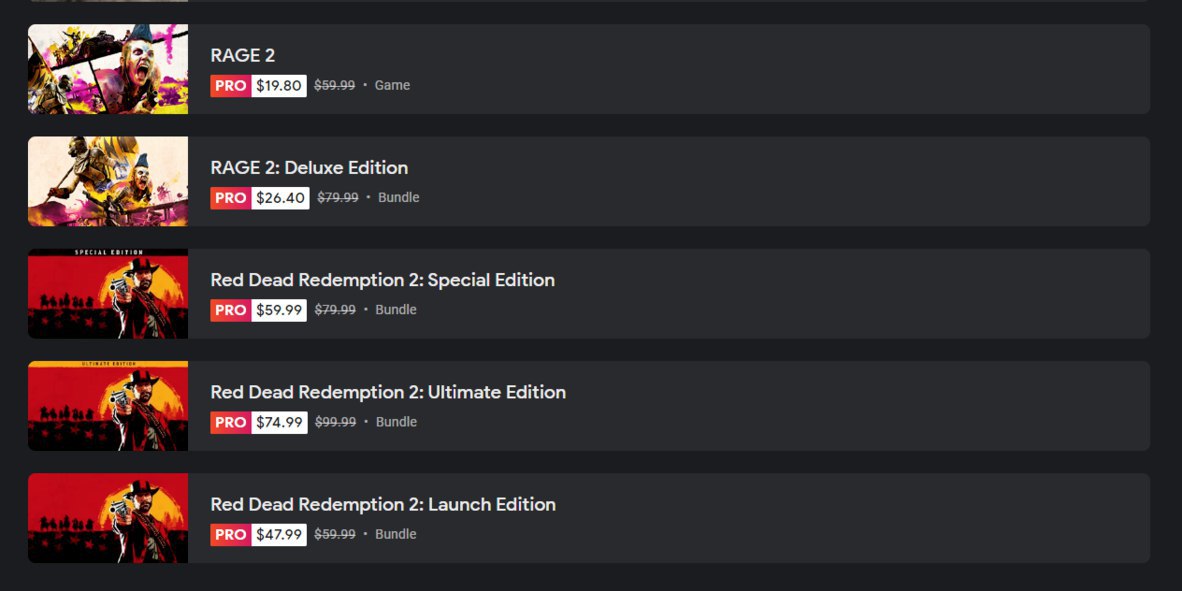Click the PRO badge beside $26.40
The image size is (1182, 591).
click(x=230, y=198)
